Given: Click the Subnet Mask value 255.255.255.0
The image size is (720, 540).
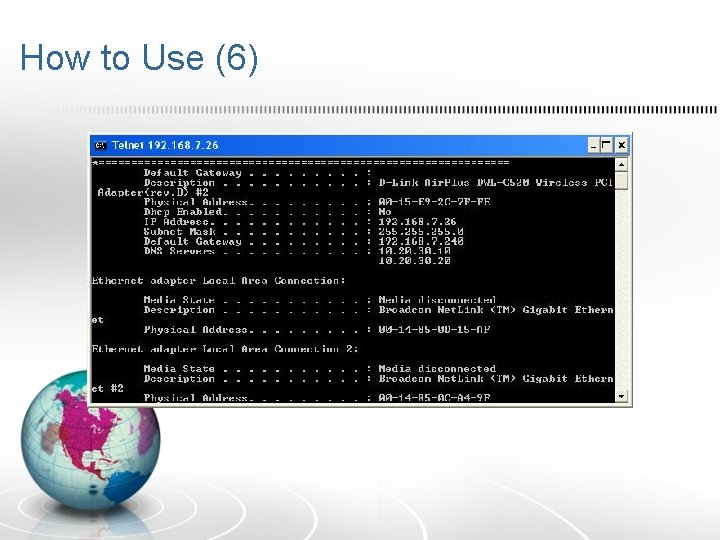Looking at the screenshot, I should (x=421, y=231).
